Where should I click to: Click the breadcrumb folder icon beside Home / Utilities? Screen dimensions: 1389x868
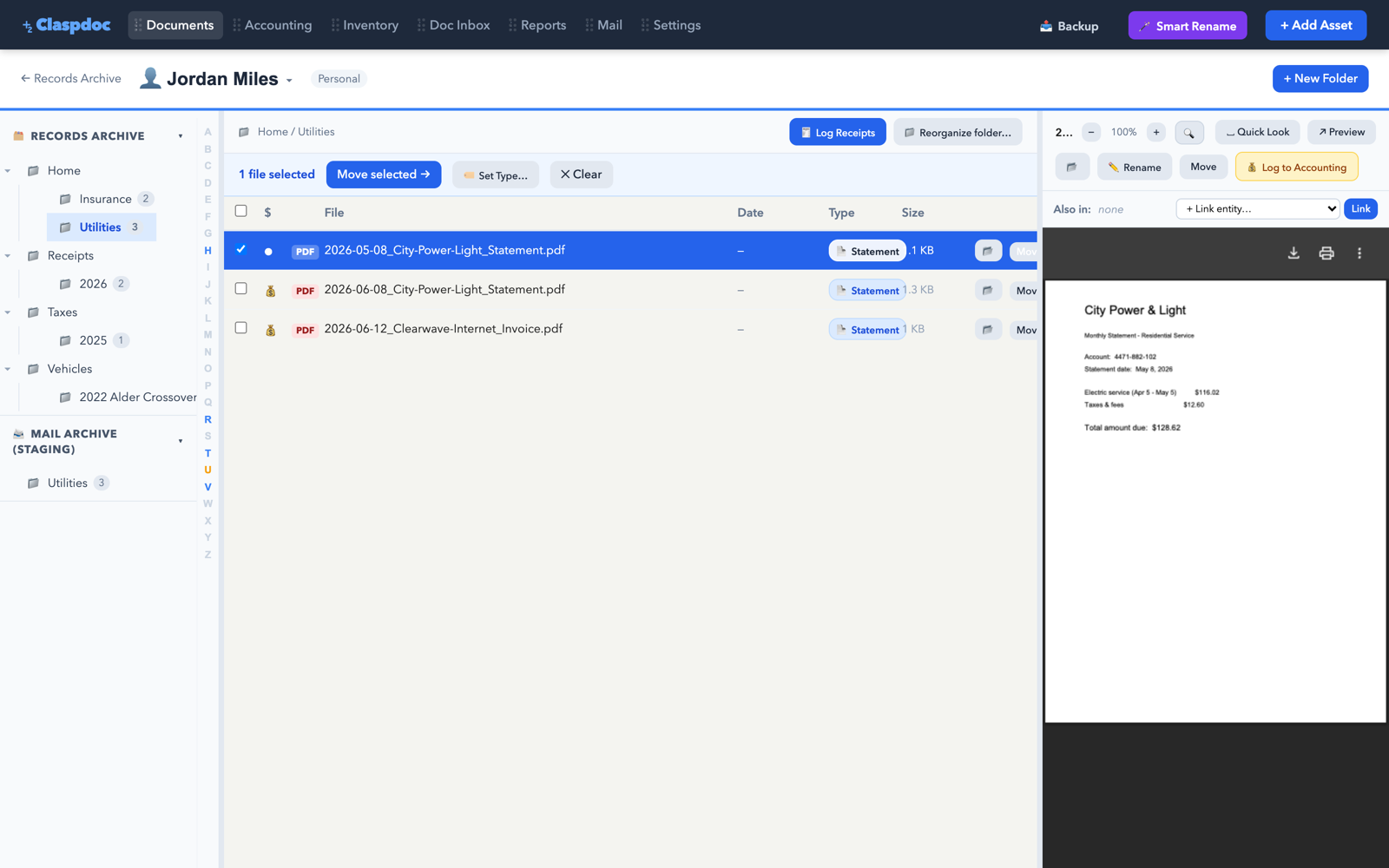point(244,132)
